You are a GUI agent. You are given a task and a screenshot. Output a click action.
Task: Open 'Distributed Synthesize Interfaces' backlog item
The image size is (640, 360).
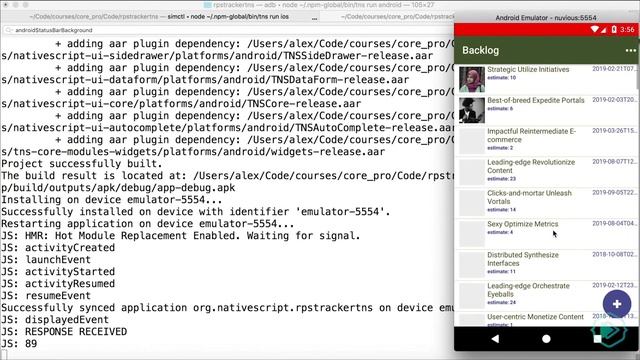point(546,264)
